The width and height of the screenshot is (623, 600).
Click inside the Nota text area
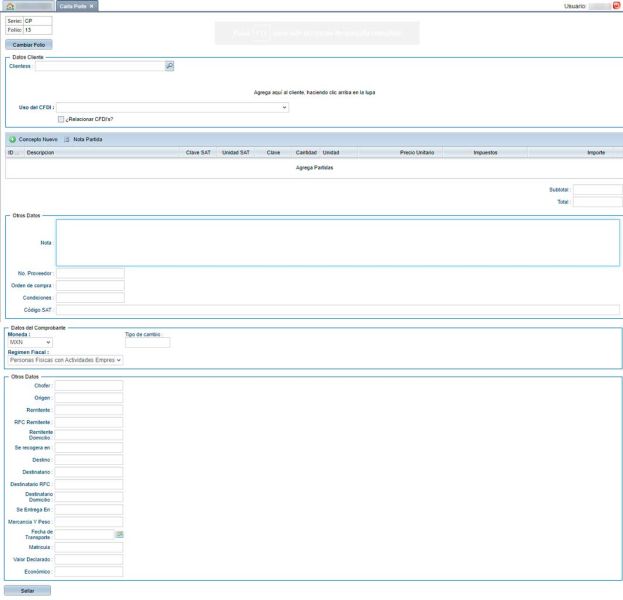pyautogui.click(x=337, y=242)
